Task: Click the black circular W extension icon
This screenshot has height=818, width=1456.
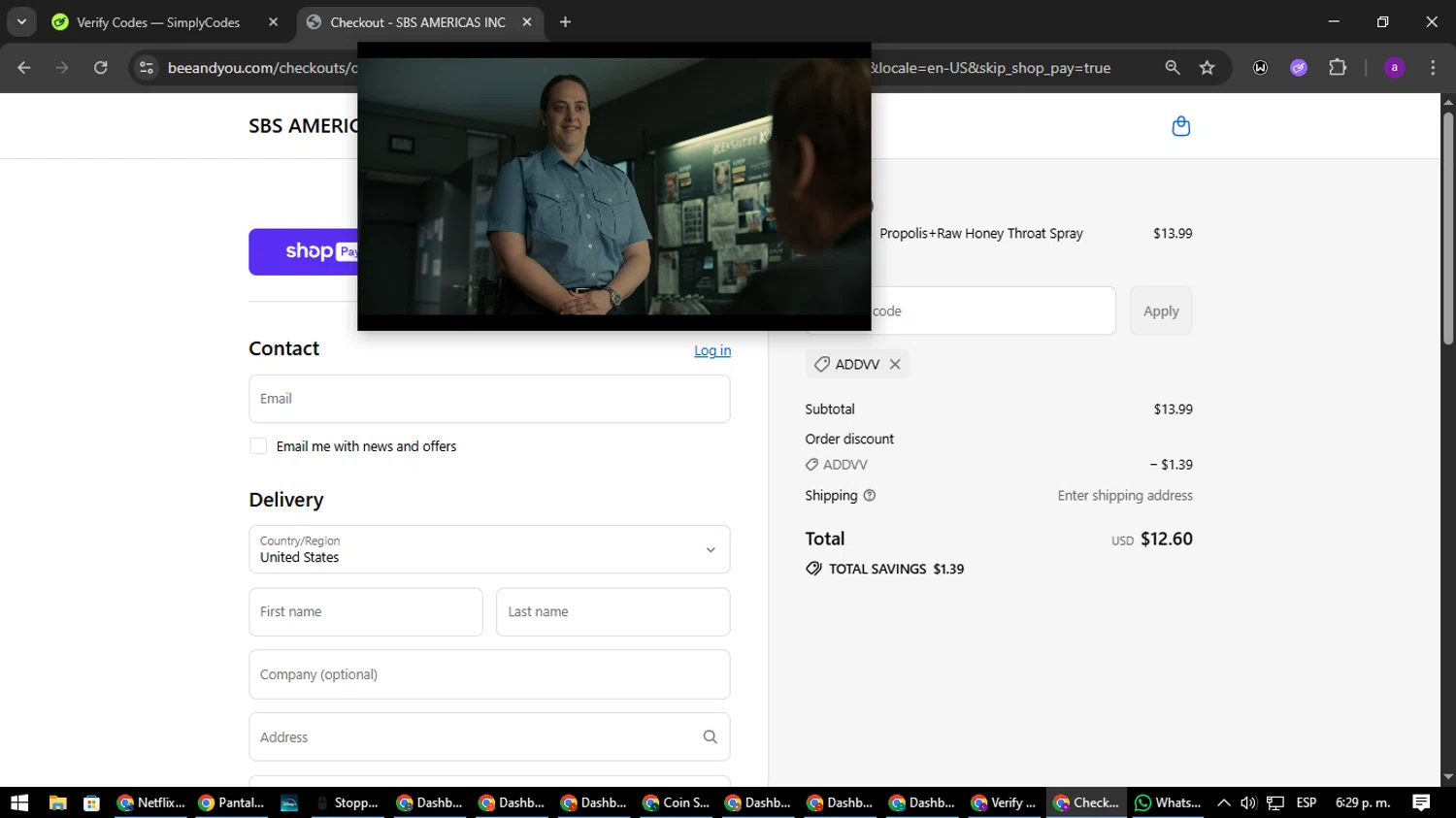Action: (x=1260, y=68)
